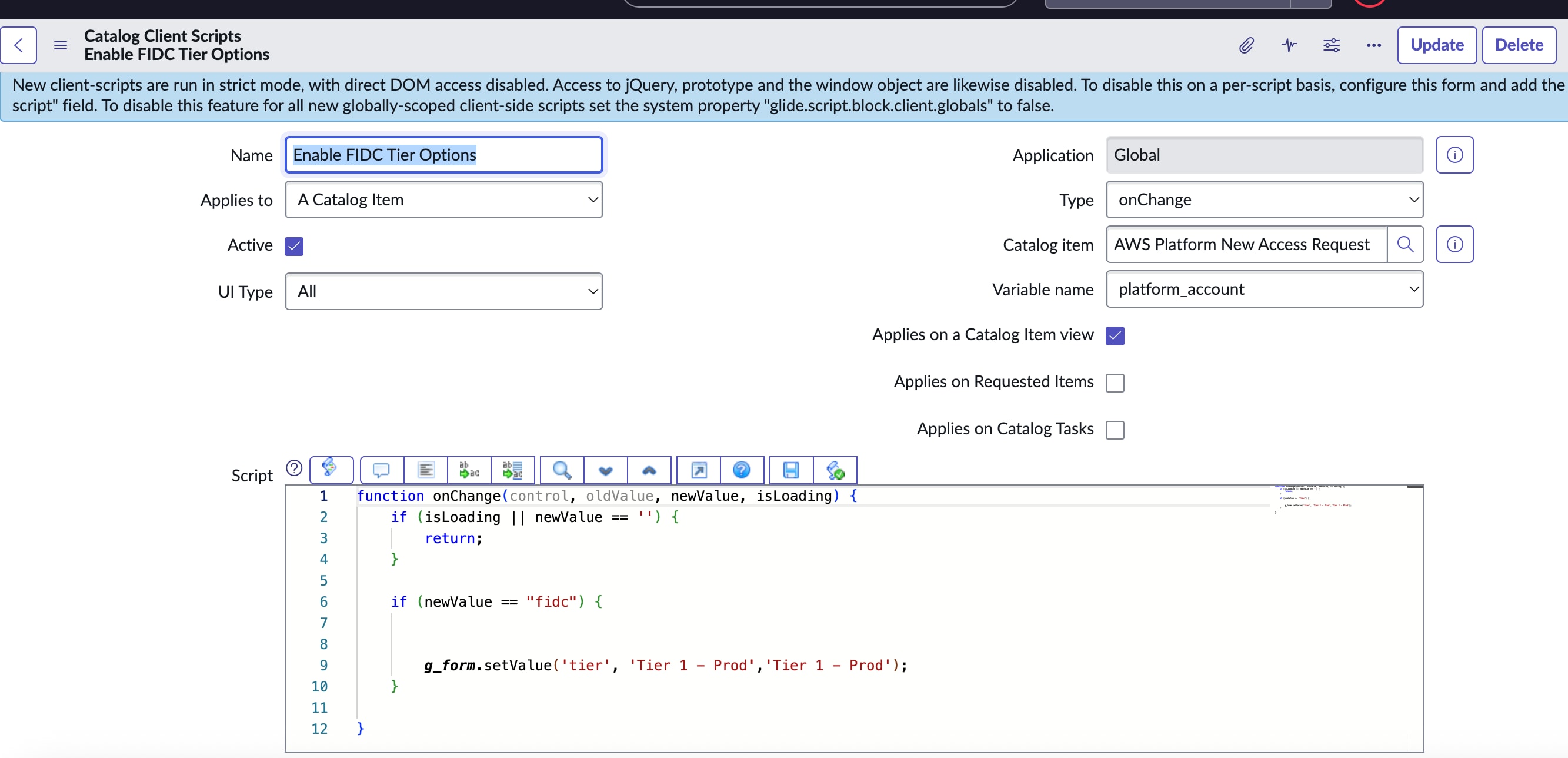
Task: Open the Variable name dropdown
Action: [1265, 289]
